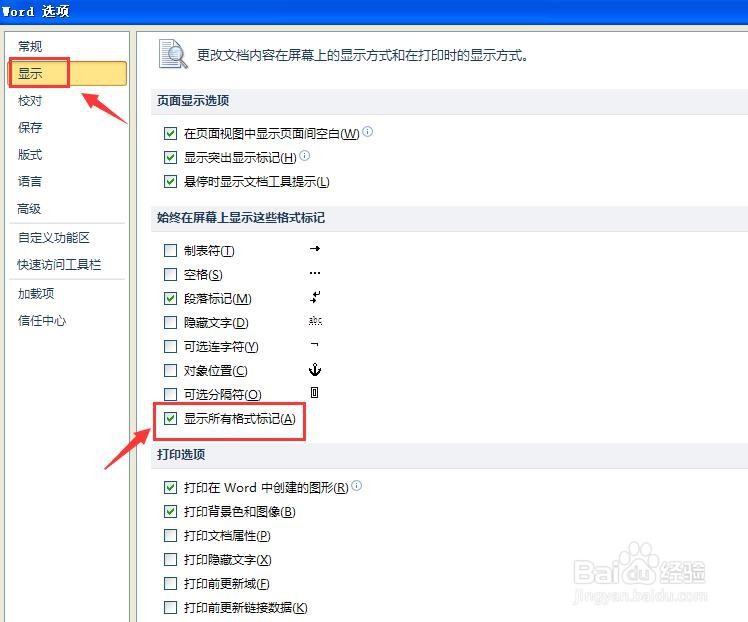Click the object anchor symbol icon
The width and height of the screenshot is (748, 622).
pos(315,369)
